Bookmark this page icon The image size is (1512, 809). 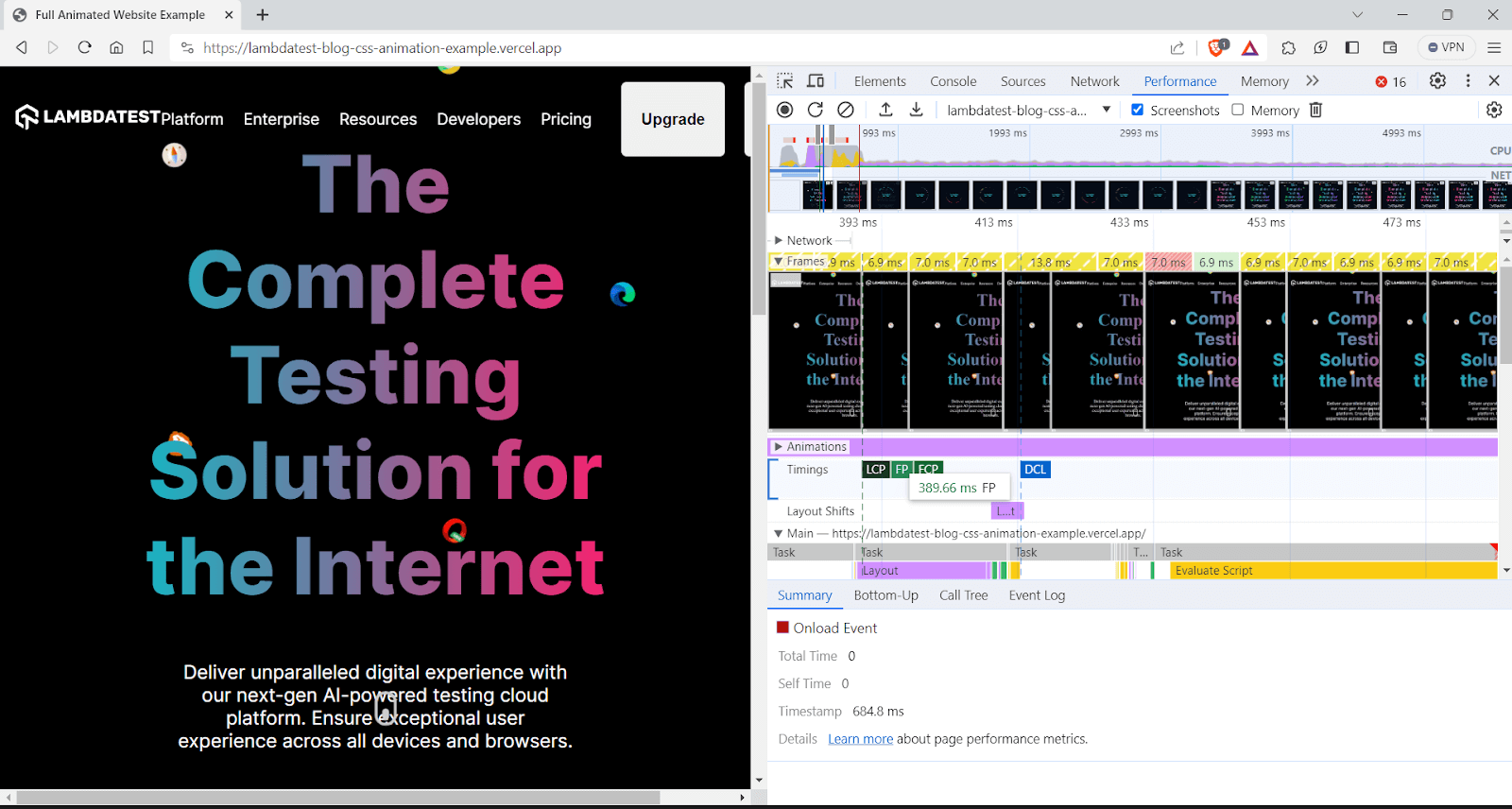(x=148, y=47)
